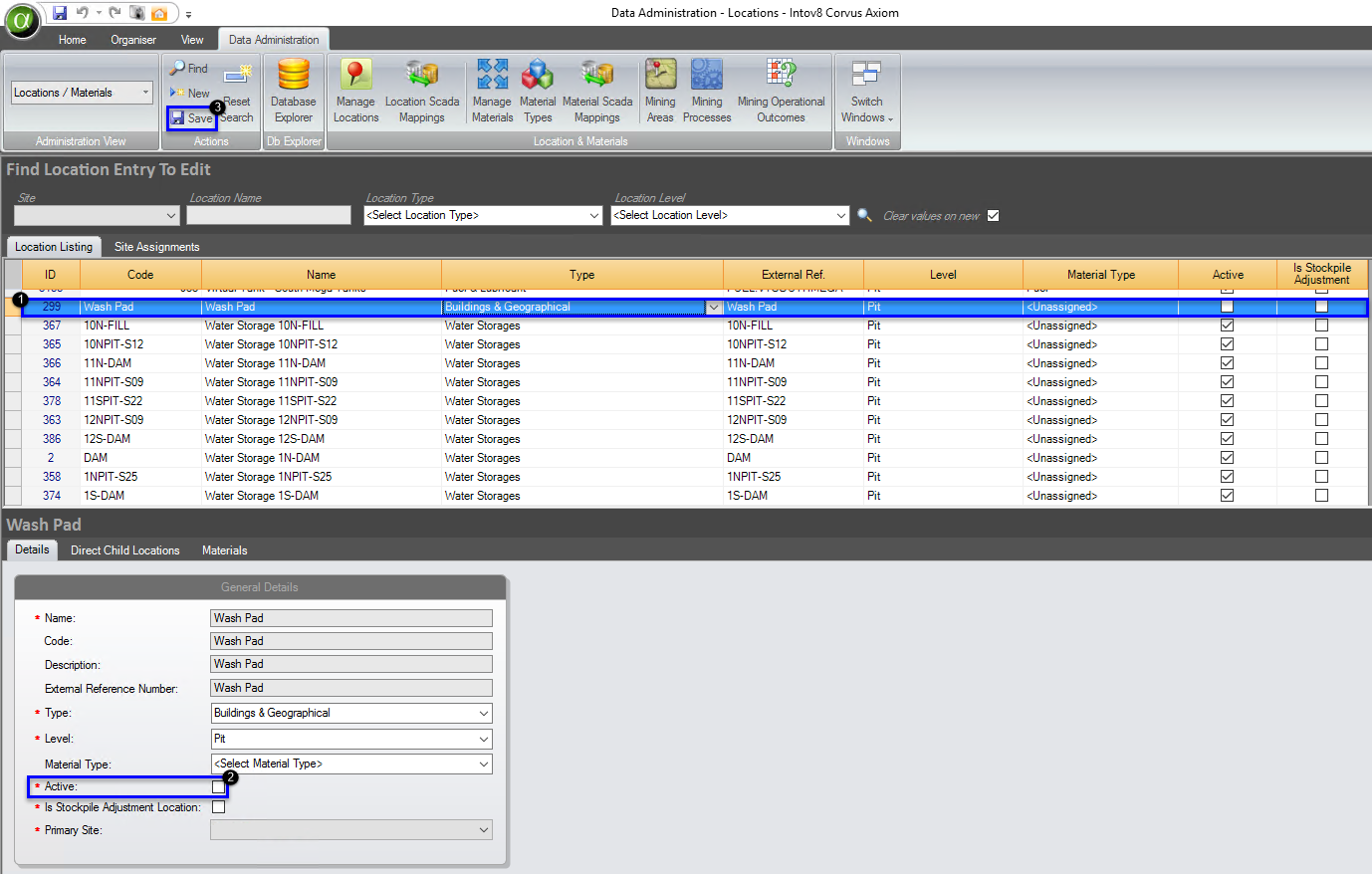1372x874 pixels.
Task: Switch to the Organiser ribbon tab
Action: pos(133,40)
